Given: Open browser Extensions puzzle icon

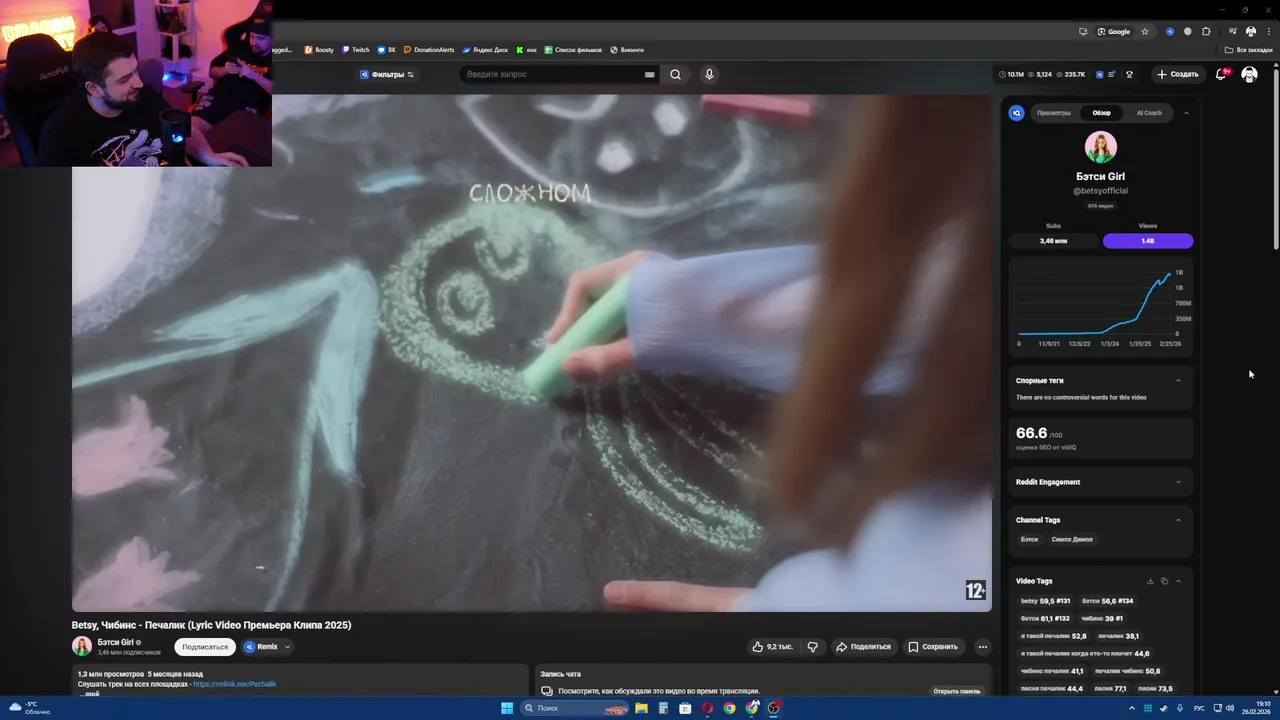Looking at the screenshot, I should click(1206, 31).
